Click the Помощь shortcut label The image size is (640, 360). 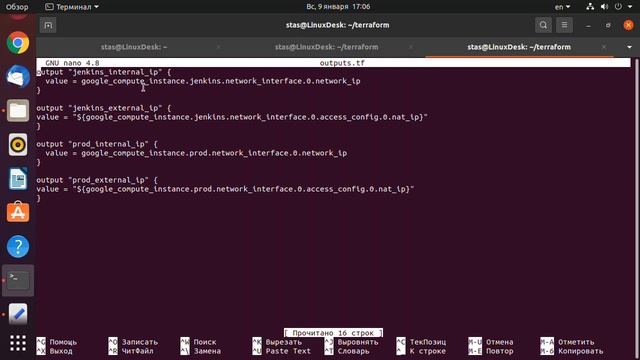(63, 342)
